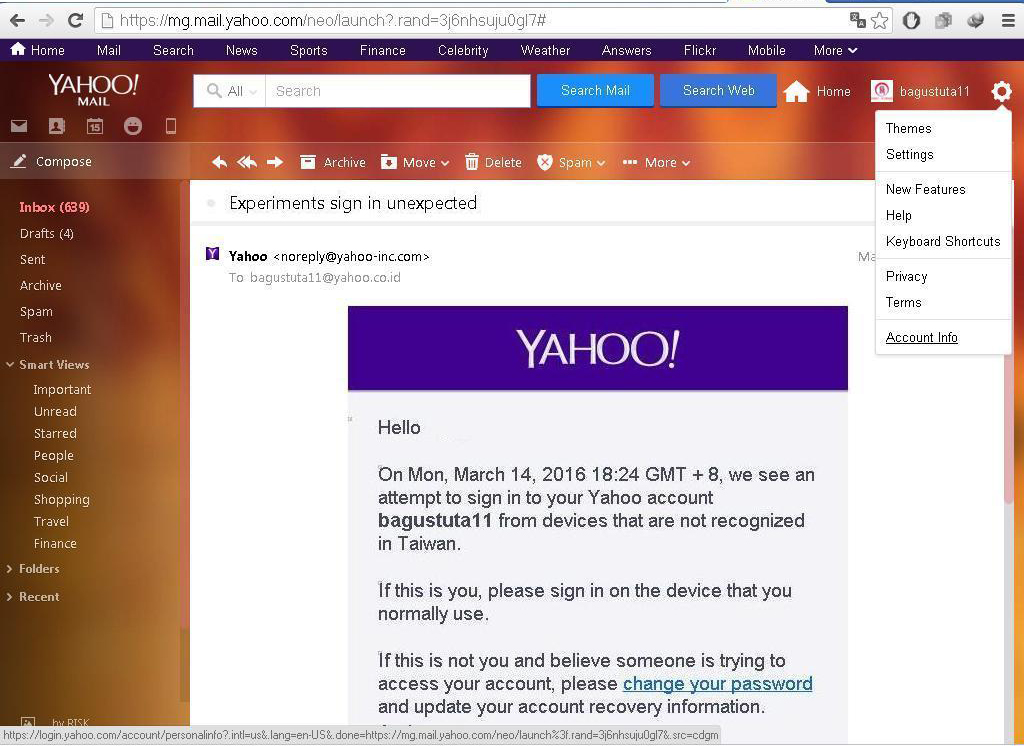Toggle the star dot beside the subject
The height and width of the screenshot is (746, 1024).
click(210, 203)
